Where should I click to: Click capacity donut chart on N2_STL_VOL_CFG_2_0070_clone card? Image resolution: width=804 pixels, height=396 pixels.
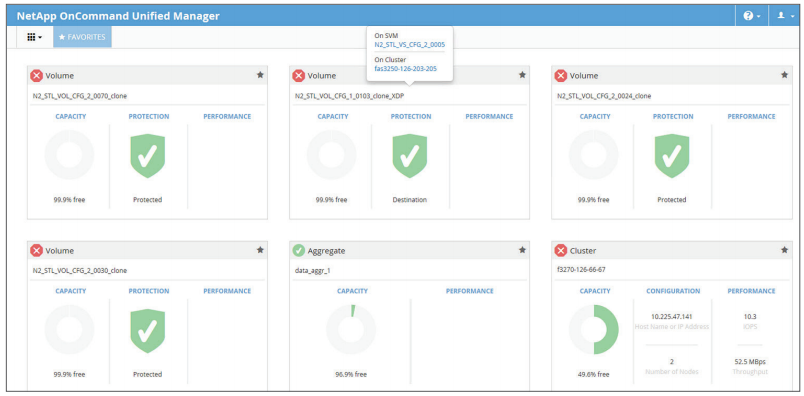pos(69,155)
